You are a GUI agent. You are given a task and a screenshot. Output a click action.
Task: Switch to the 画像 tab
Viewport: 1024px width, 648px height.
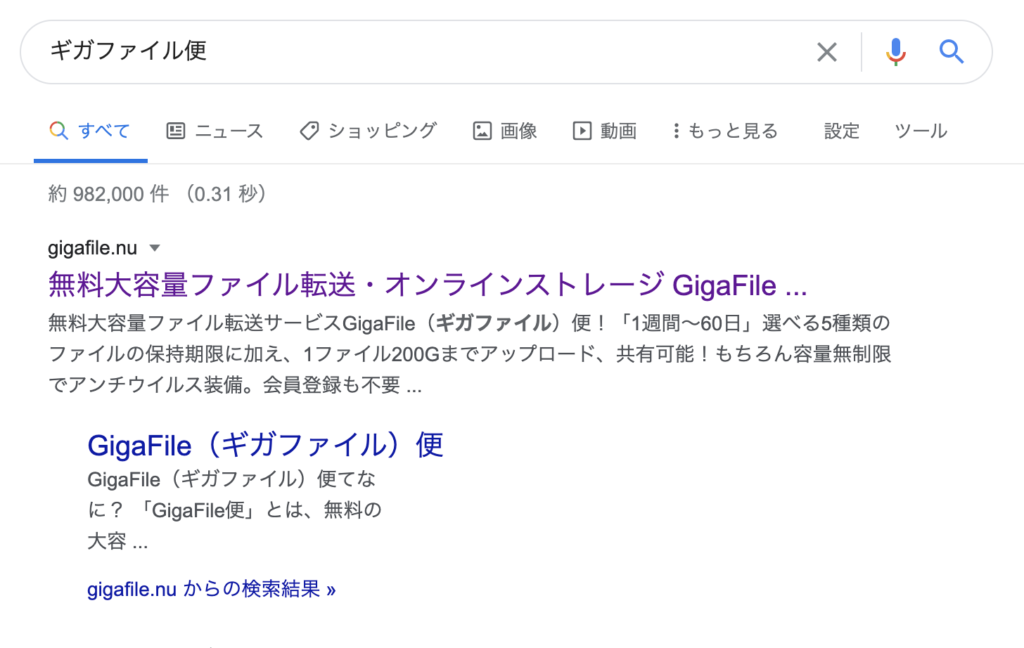(x=504, y=131)
